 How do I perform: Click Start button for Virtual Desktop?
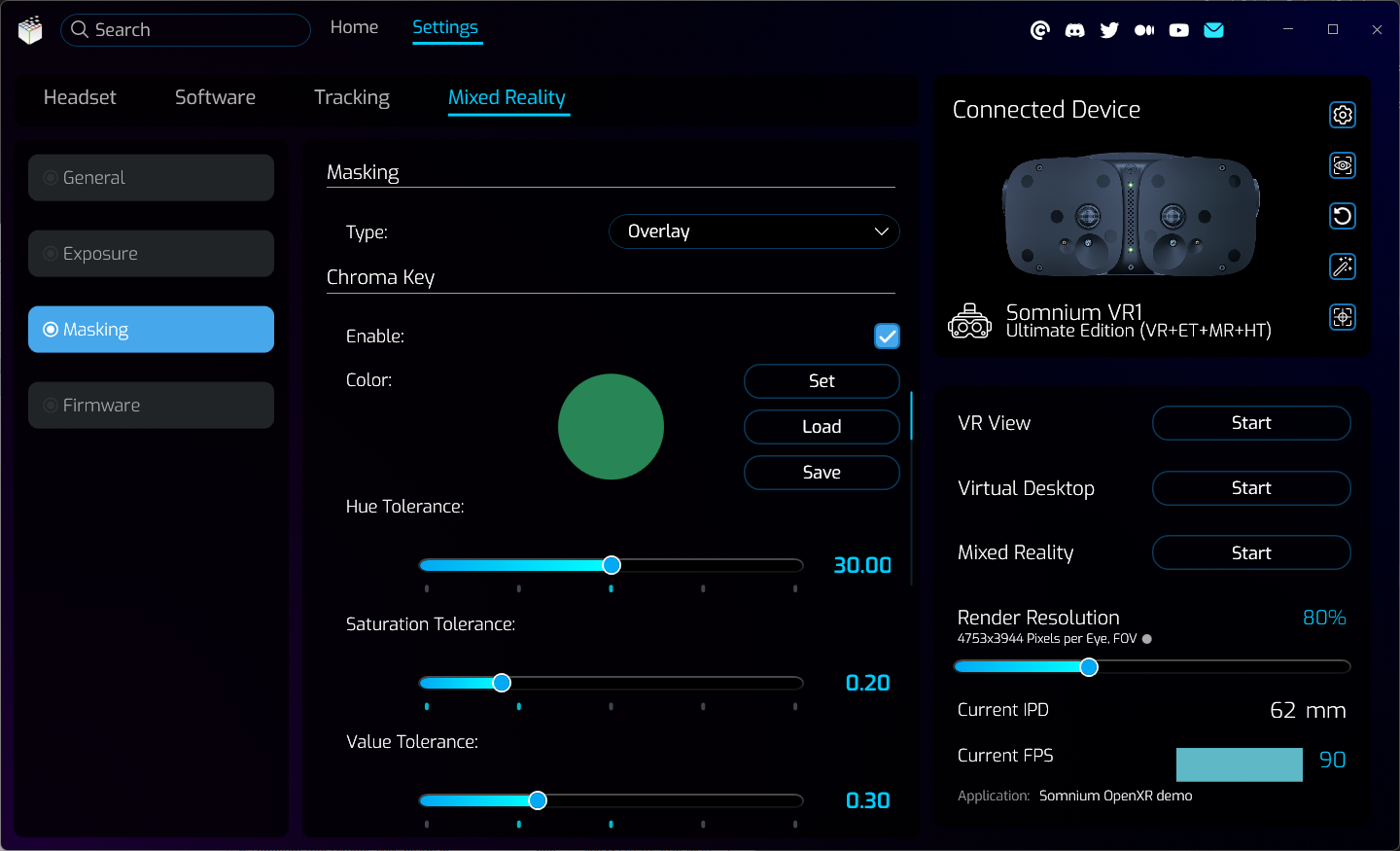[1250, 488]
